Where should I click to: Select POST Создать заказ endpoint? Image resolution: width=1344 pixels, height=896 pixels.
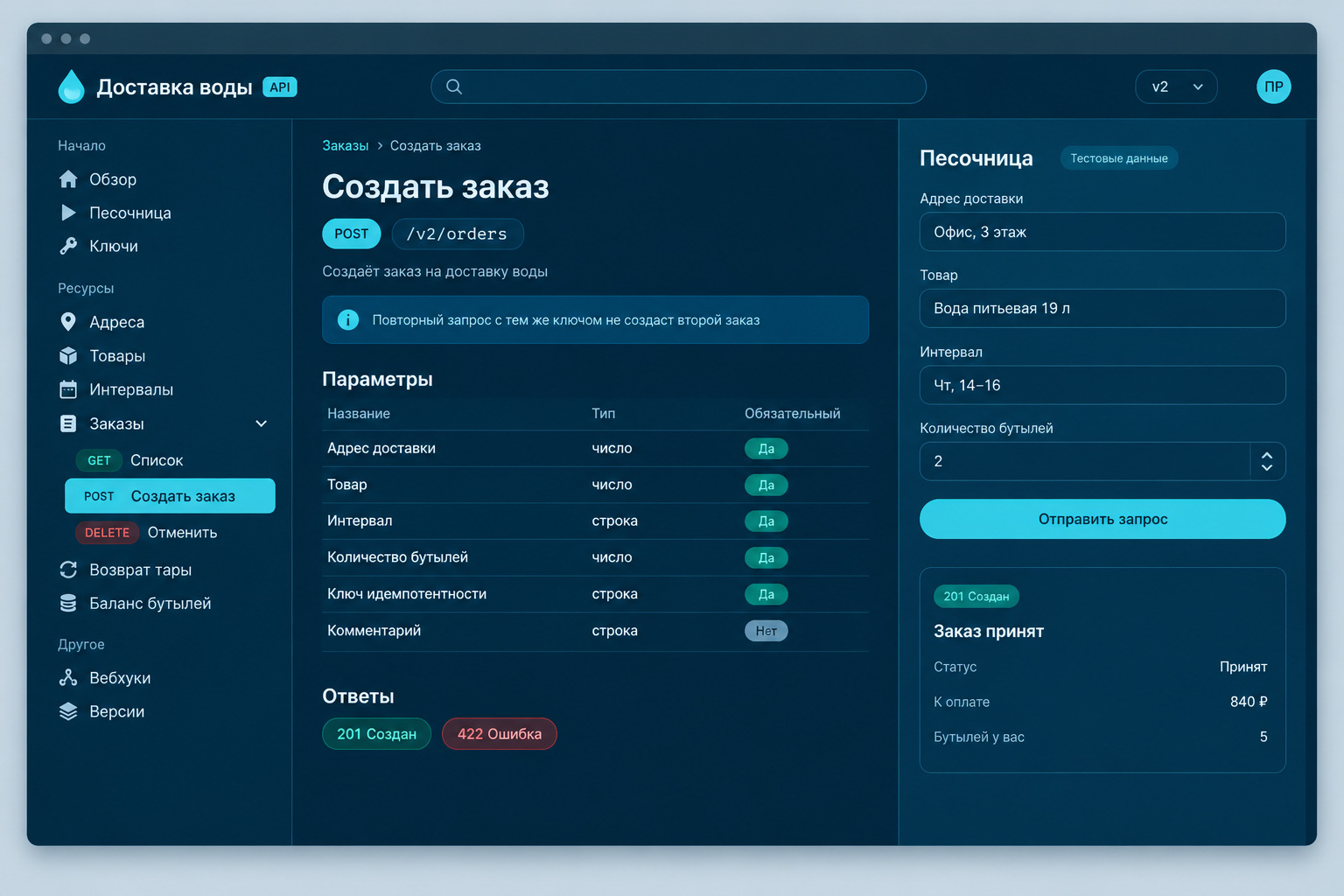(170, 496)
